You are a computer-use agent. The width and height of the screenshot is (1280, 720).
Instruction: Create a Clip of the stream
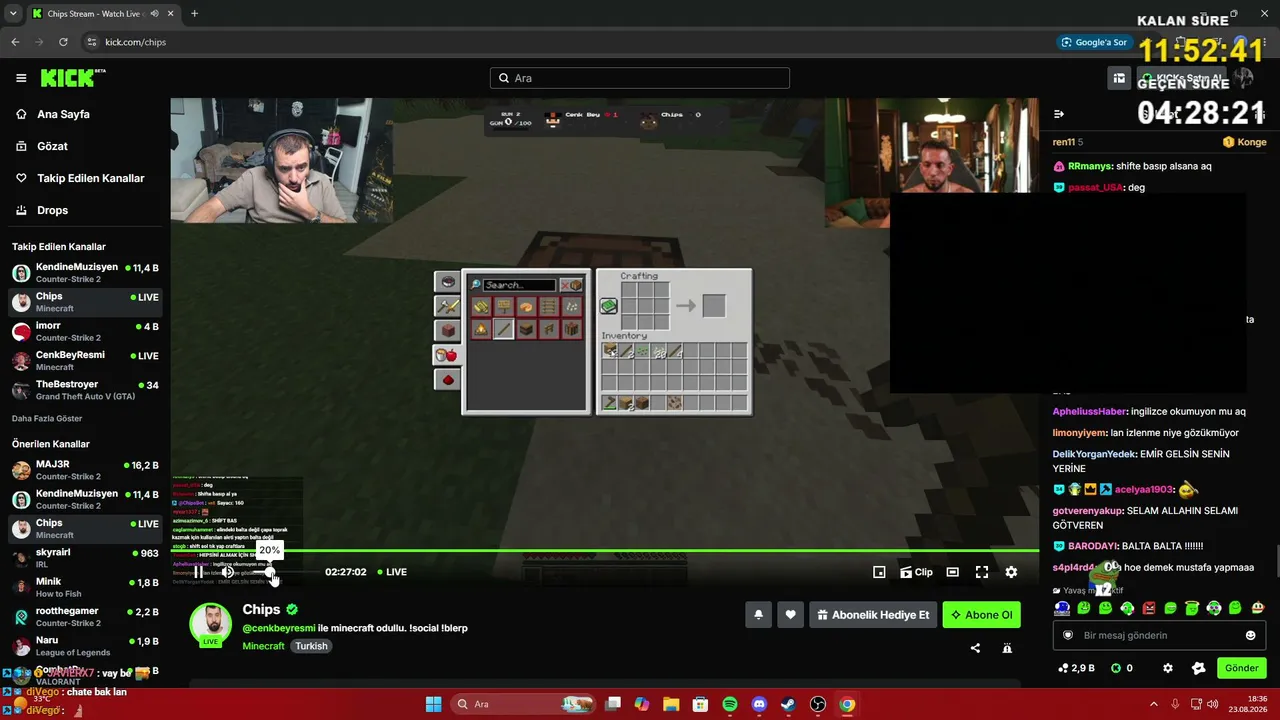click(916, 572)
